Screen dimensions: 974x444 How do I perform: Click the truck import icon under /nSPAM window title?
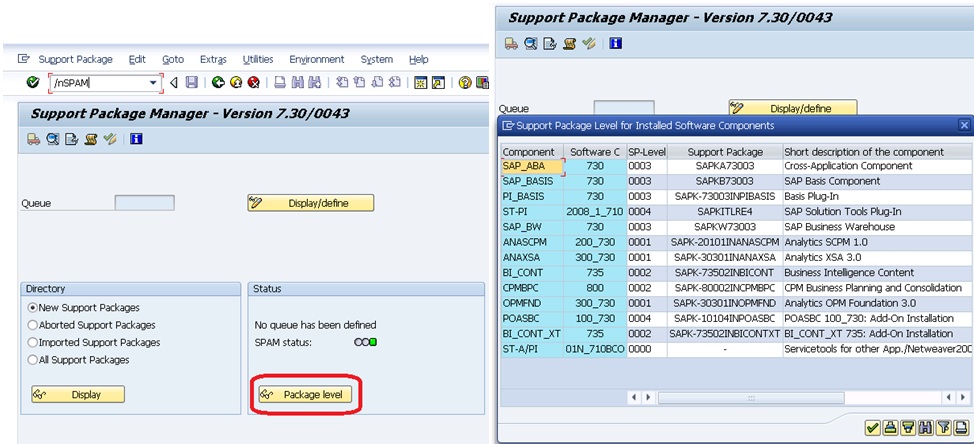[34, 139]
